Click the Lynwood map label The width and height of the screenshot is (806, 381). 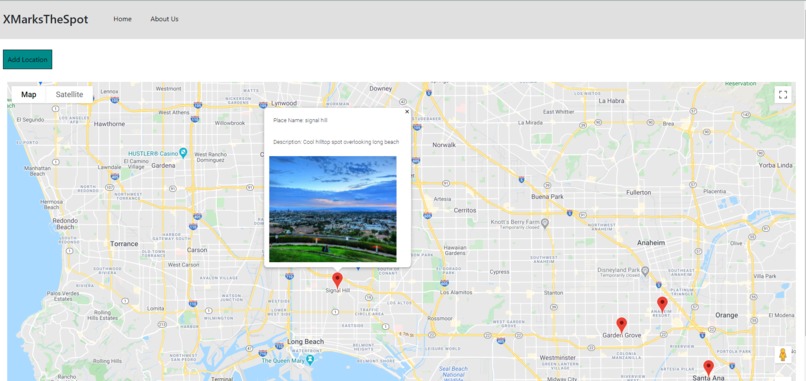[x=284, y=103]
